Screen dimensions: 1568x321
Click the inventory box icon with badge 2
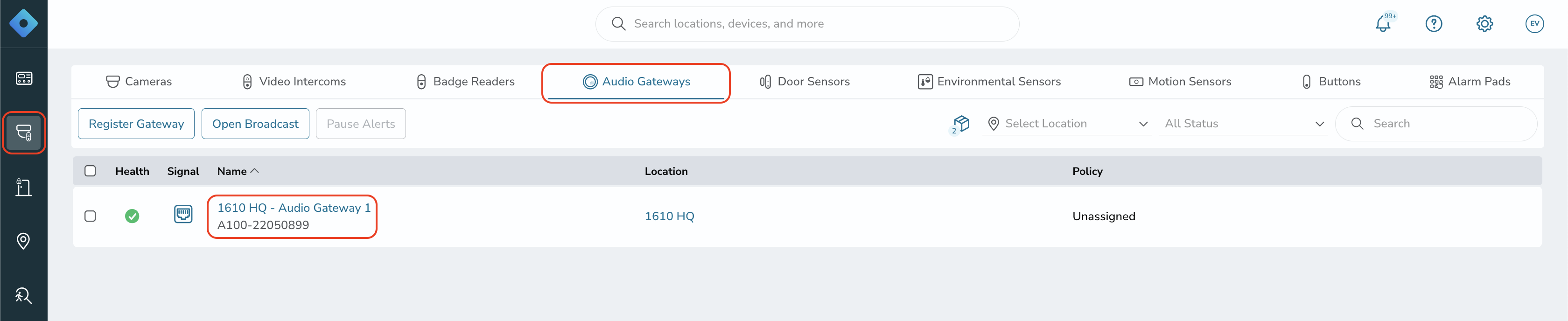960,124
